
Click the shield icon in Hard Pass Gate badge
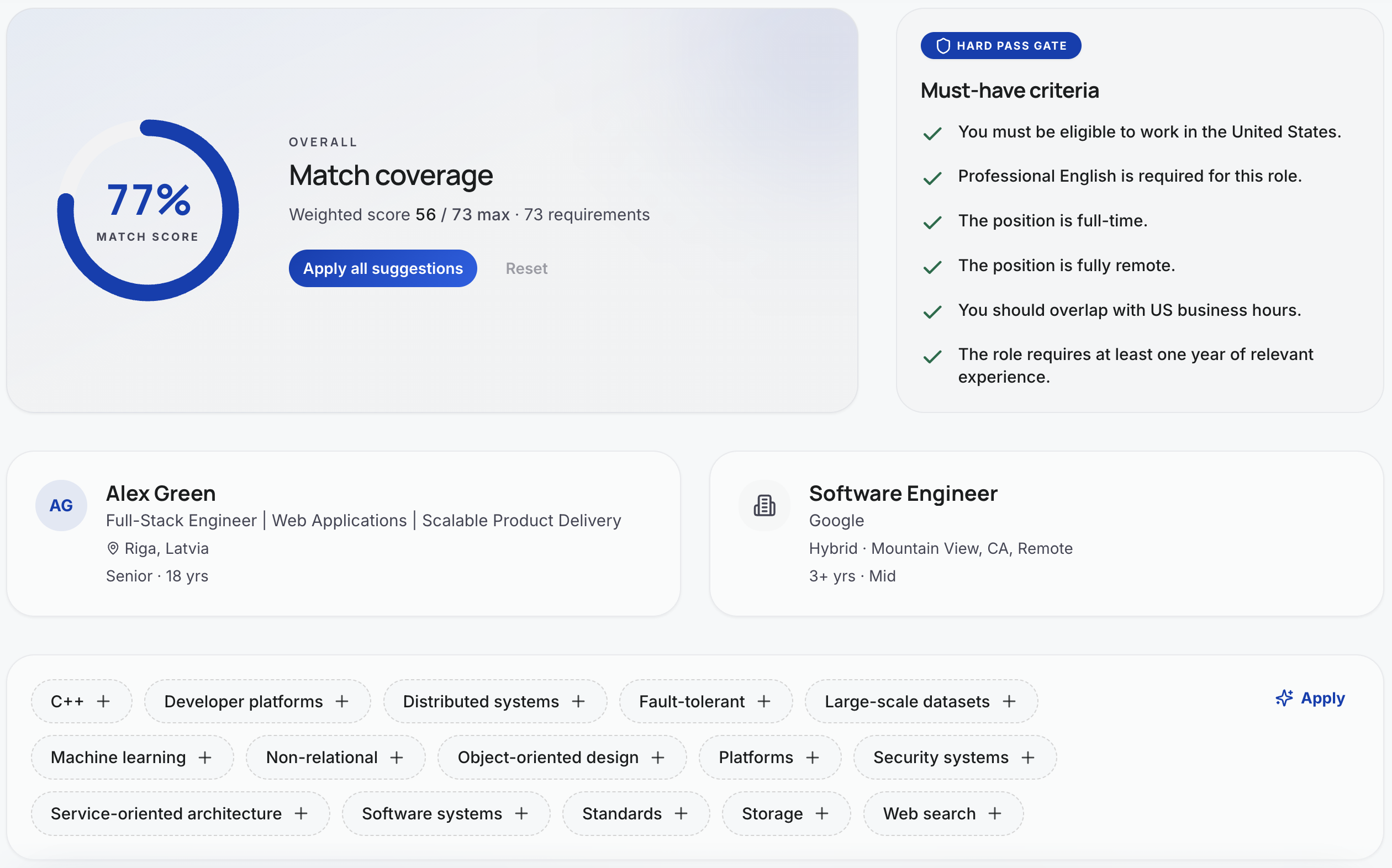[943, 46]
